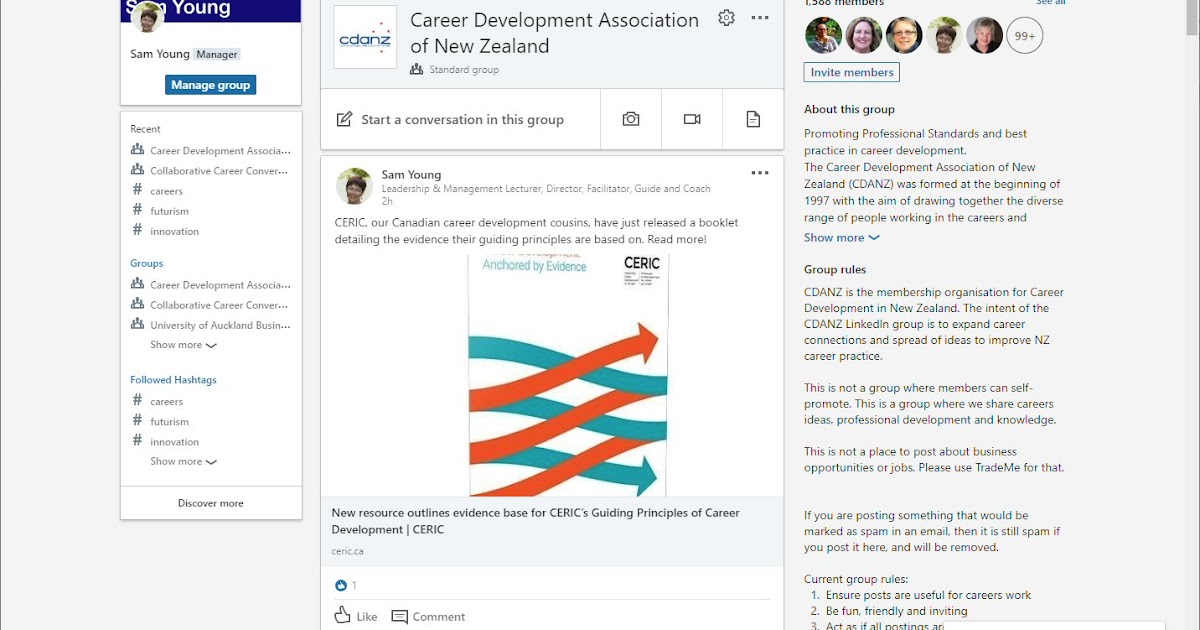Image resolution: width=1200 pixels, height=630 pixels.
Task: Attach a document to a group post
Action: [x=753, y=118]
